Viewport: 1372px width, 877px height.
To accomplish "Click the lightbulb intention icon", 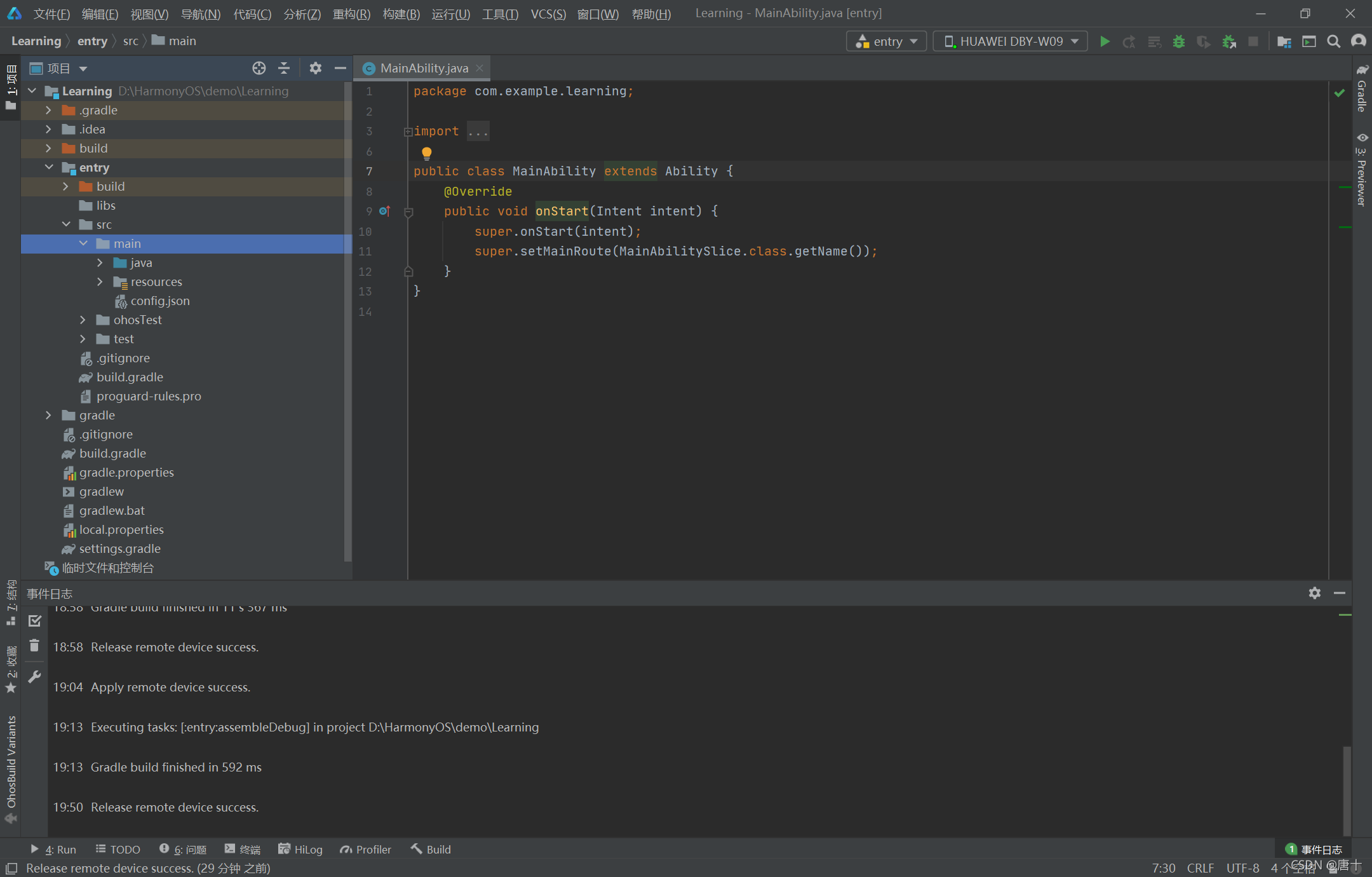I will [427, 153].
